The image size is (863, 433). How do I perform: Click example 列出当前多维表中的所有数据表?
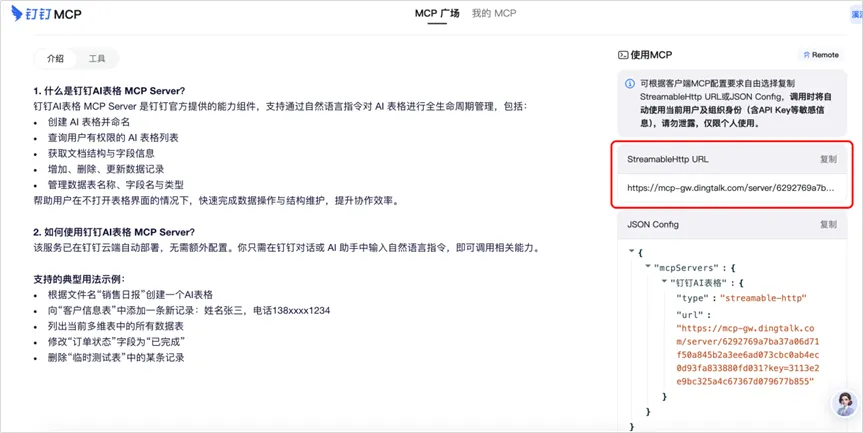116,326
